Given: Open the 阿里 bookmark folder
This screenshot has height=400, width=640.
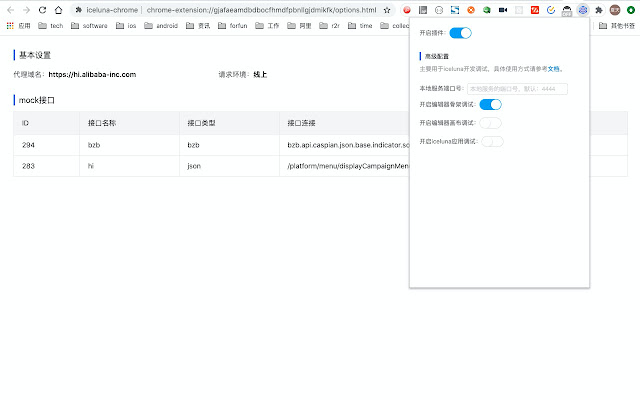Looking at the screenshot, I should click(299, 26).
